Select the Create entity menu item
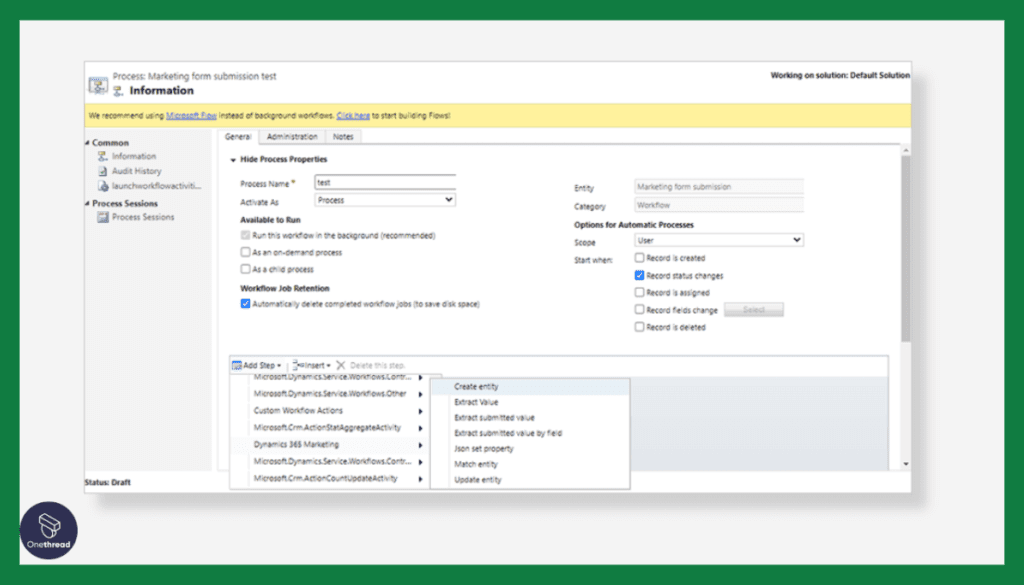 click(530, 387)
